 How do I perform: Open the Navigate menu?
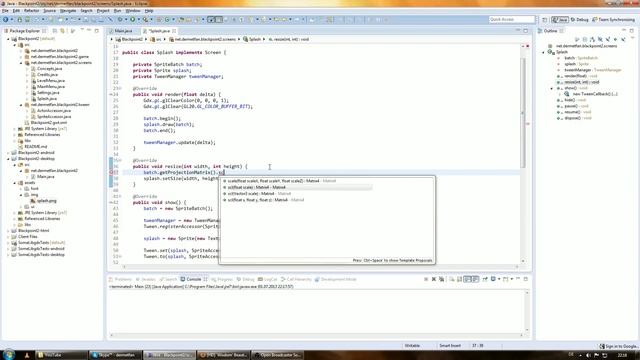click(x=68, y=11)
